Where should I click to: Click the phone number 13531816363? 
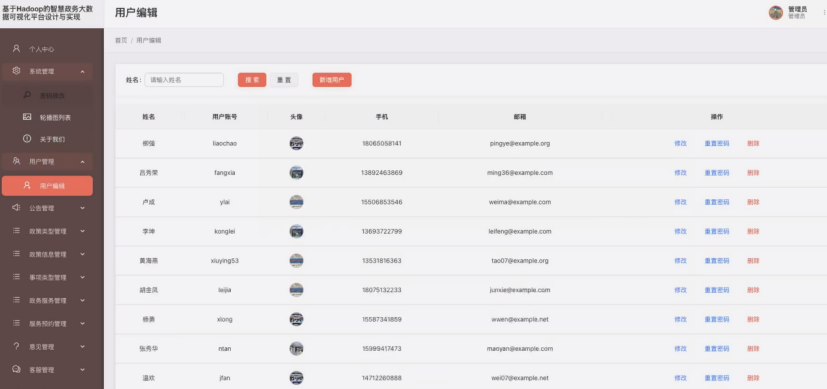tap(382, 261)
